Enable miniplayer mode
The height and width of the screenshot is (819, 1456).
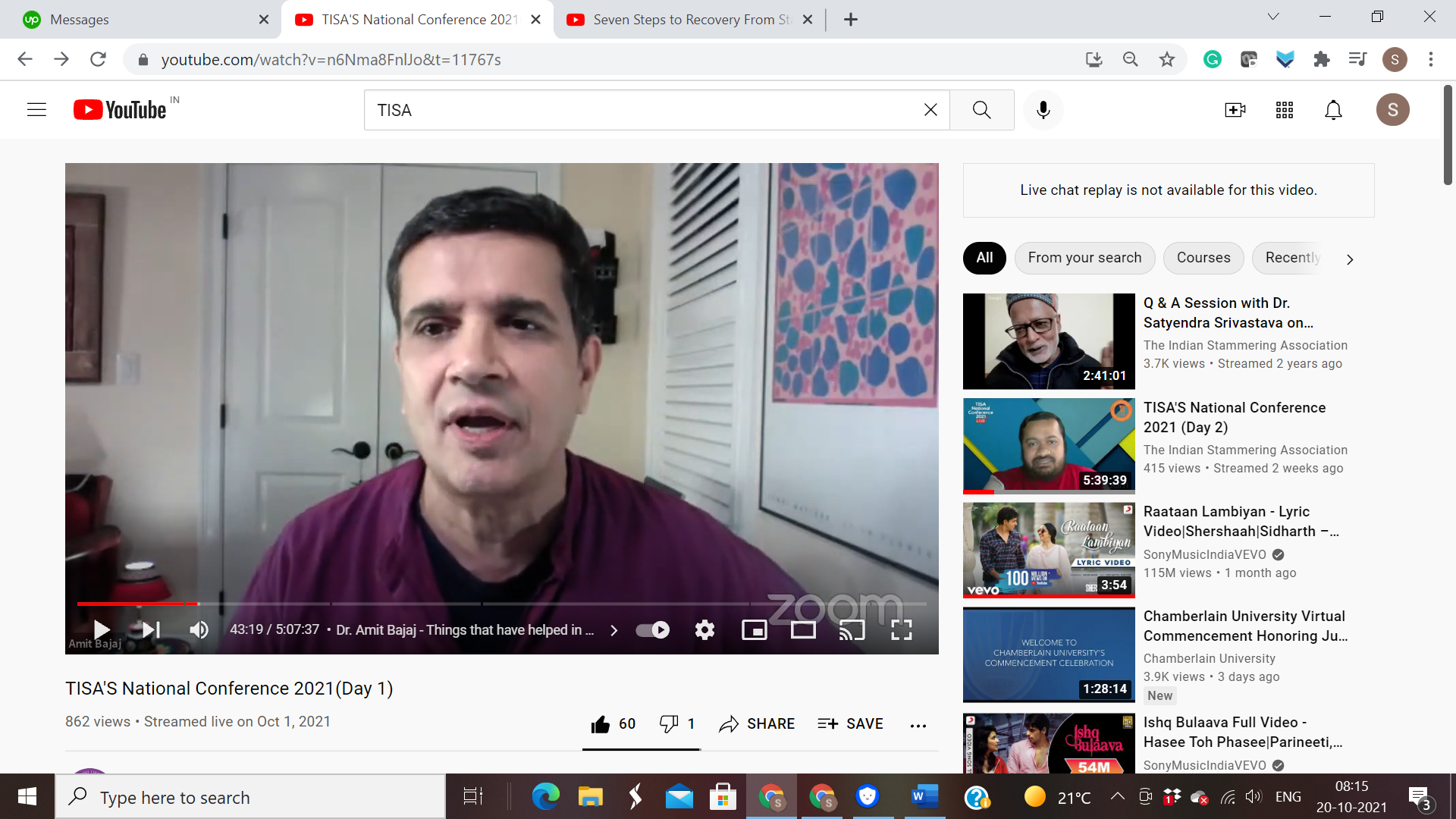(754, 629)
